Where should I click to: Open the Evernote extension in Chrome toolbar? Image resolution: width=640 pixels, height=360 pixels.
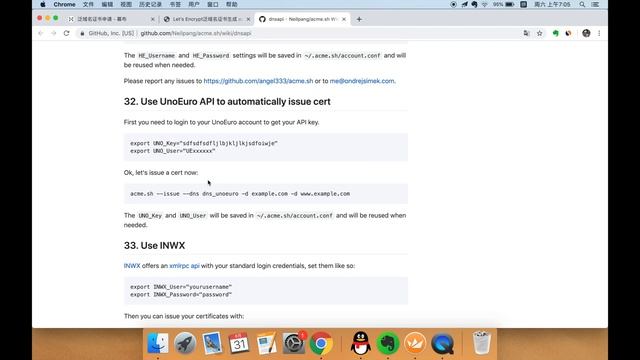coord(556,33)
